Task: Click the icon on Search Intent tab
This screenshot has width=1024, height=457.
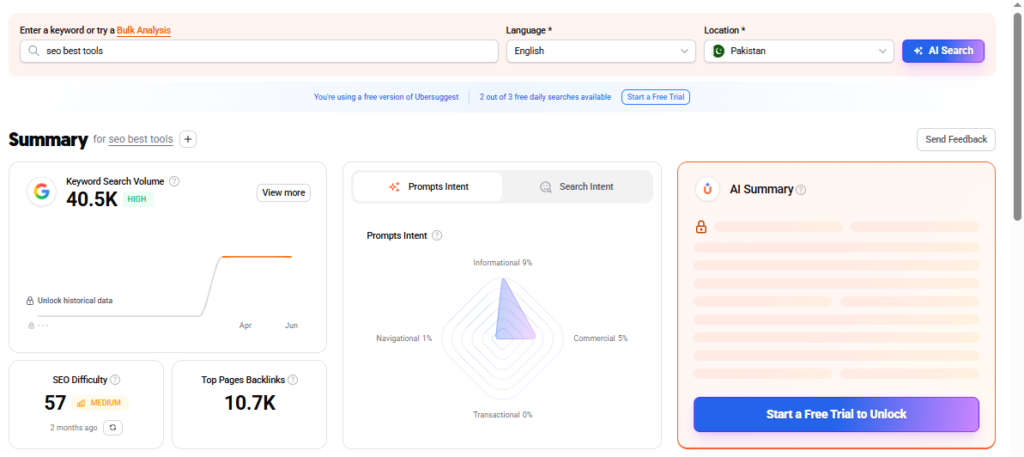Action: [x=546, y=187]
